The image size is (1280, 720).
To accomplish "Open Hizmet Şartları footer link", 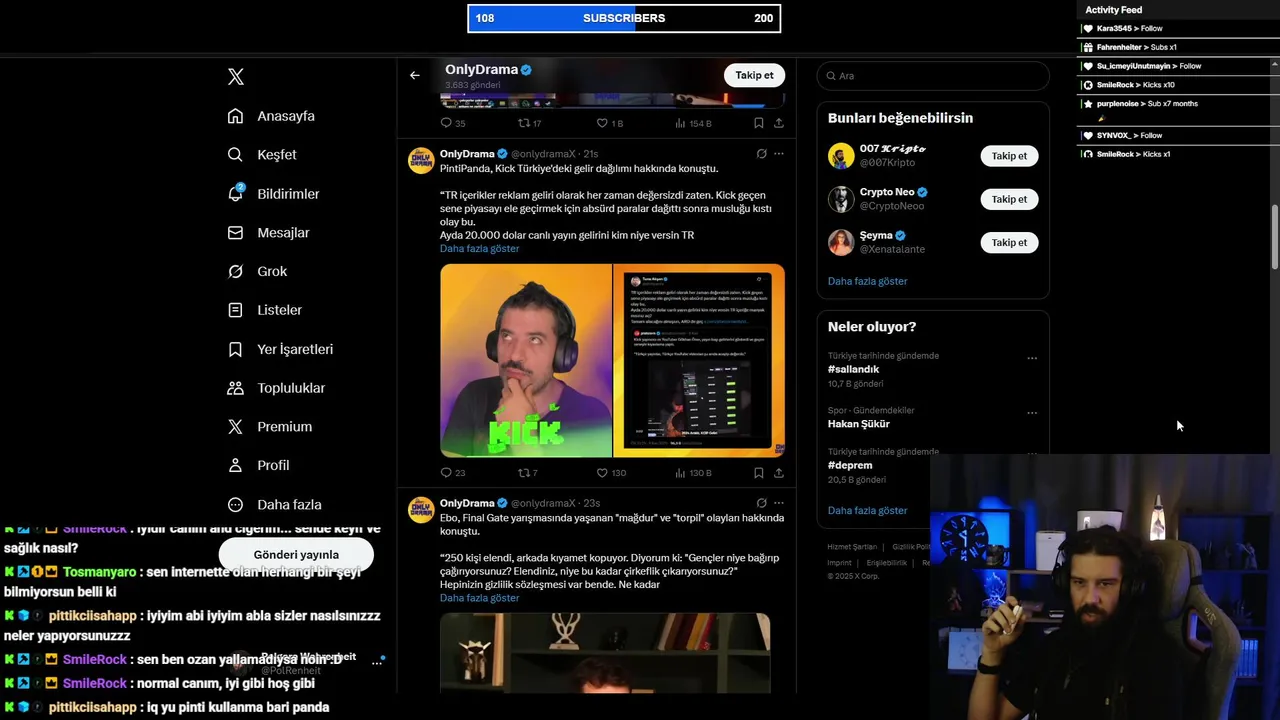I will tap(852, 547).
